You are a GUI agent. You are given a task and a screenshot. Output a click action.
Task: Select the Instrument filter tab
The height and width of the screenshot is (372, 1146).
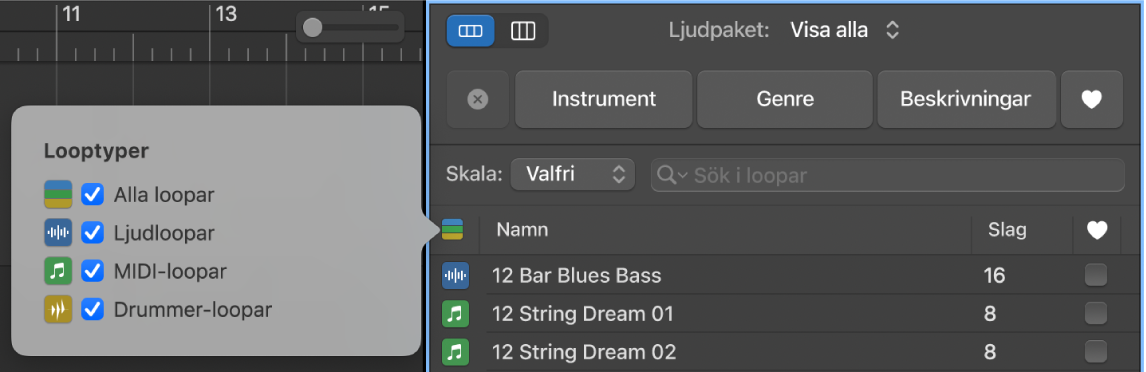click(604, 99)
